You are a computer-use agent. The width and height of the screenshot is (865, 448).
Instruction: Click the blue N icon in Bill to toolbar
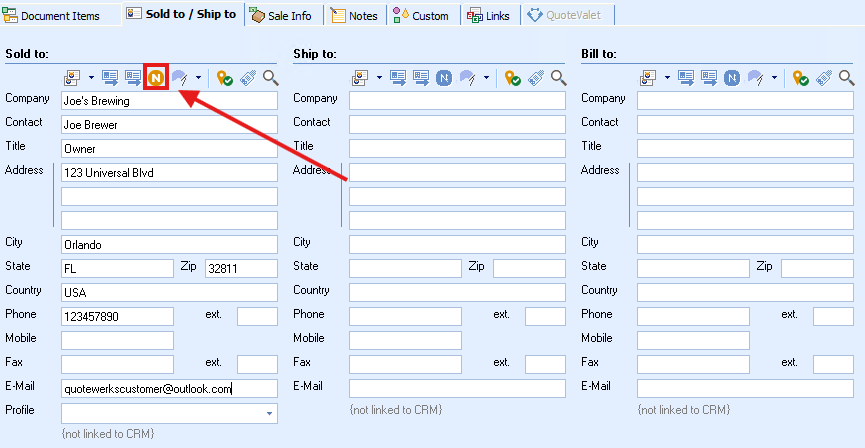coord(732,77)
